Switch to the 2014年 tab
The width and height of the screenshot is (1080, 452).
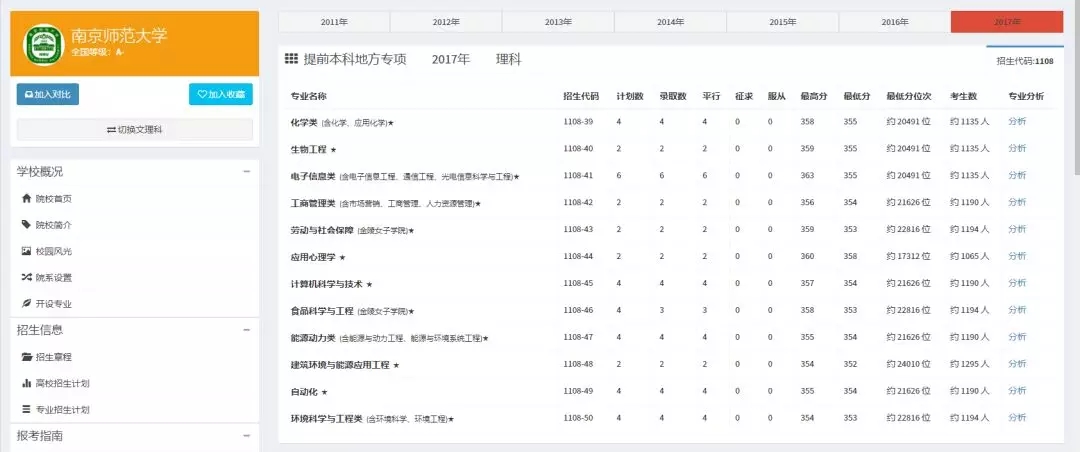670,22
